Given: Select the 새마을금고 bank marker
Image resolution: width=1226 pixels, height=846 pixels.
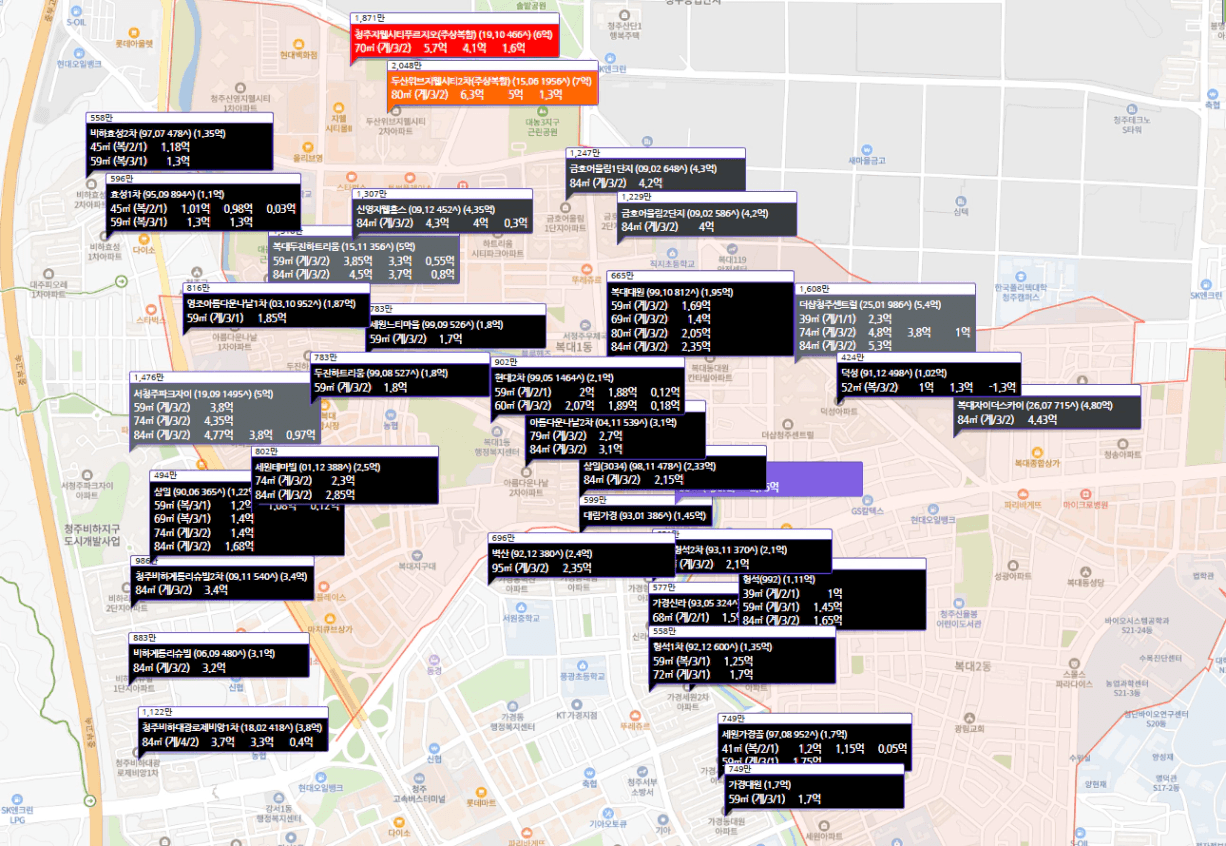Looking at the screenshot, I should click(867, 154).
